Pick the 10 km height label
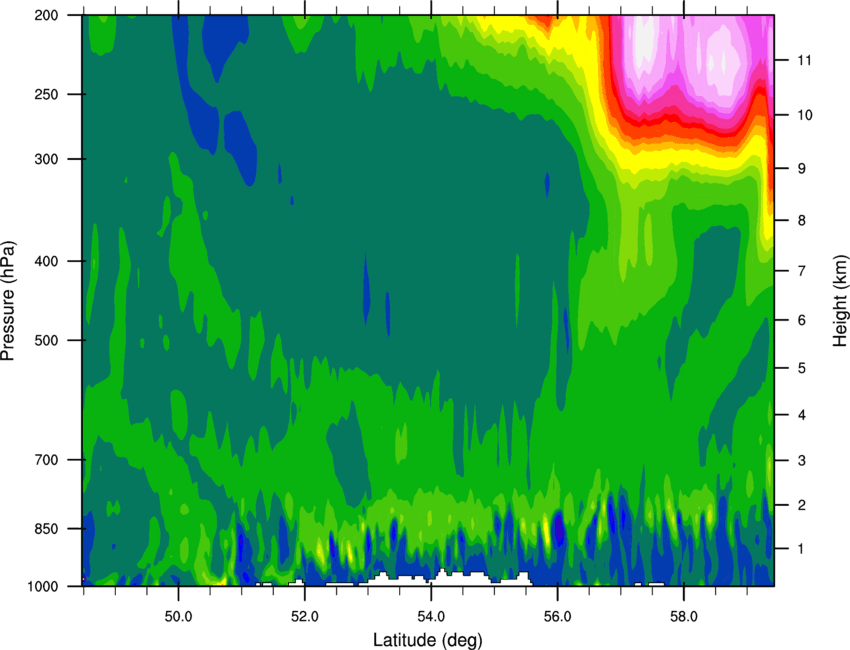The image size is (850, 650). point(805,115)
